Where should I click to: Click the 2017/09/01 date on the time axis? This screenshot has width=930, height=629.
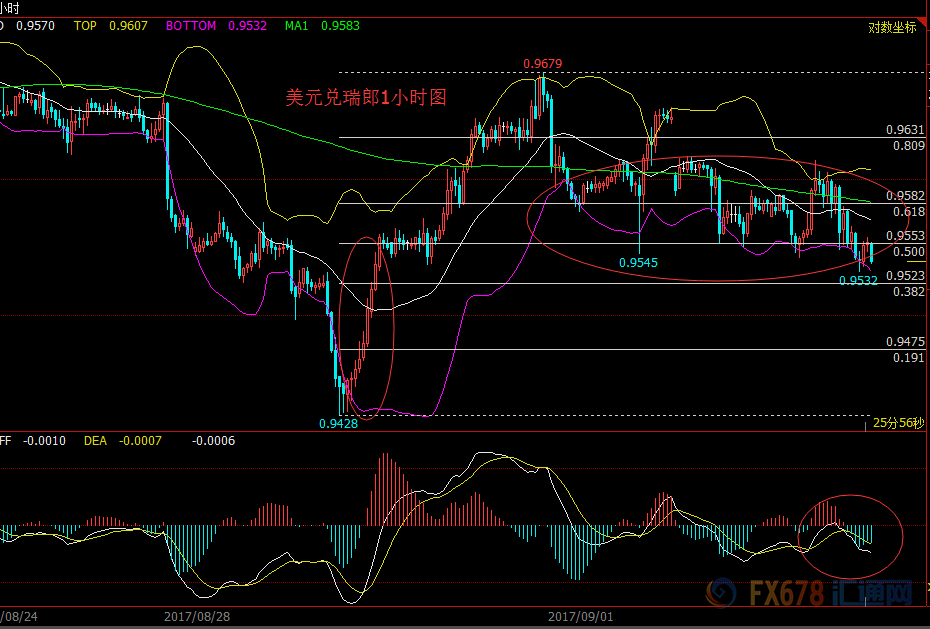pos(581,617)
